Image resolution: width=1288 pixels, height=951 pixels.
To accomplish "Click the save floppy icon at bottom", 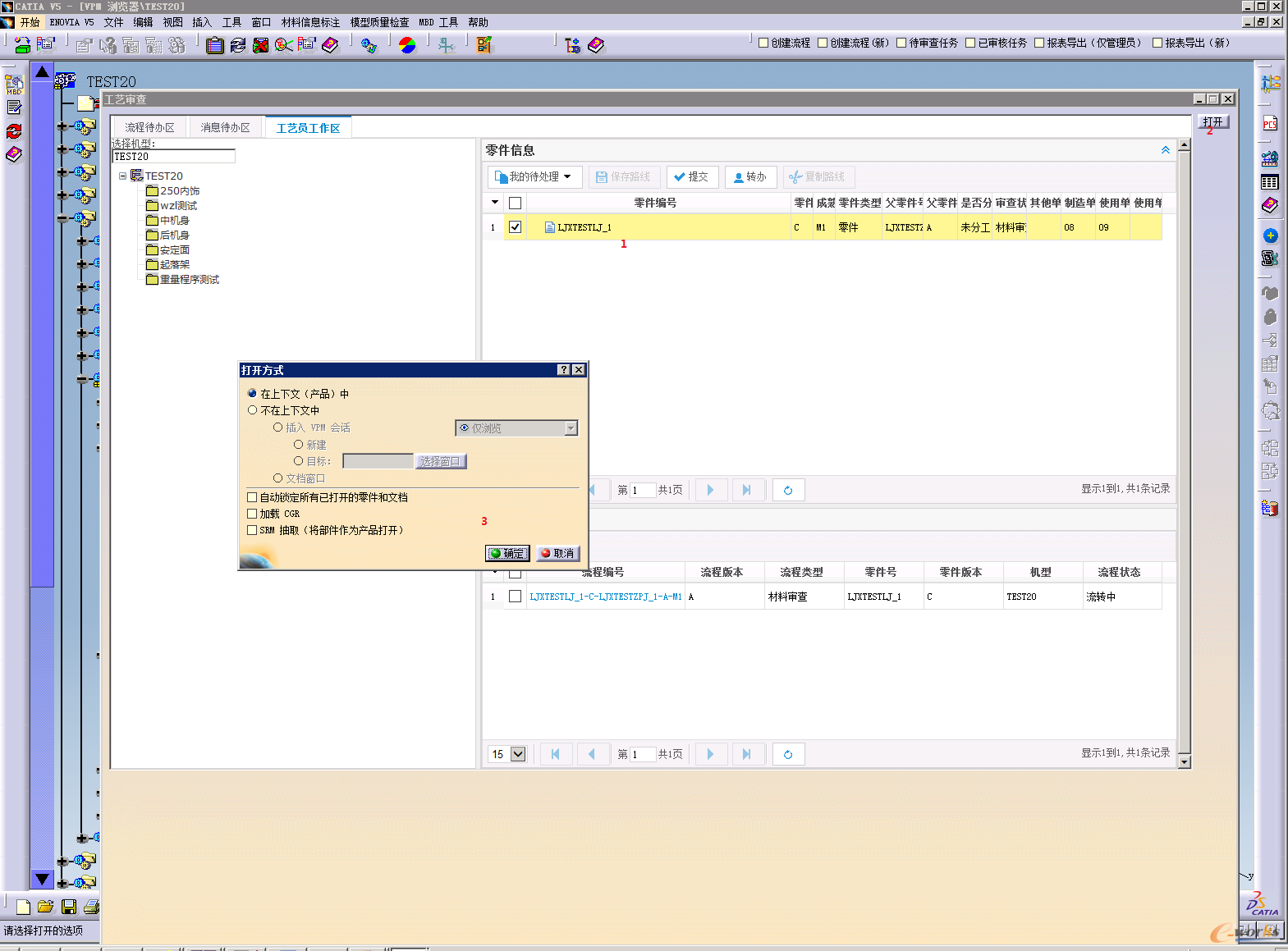I will point(69,907).
